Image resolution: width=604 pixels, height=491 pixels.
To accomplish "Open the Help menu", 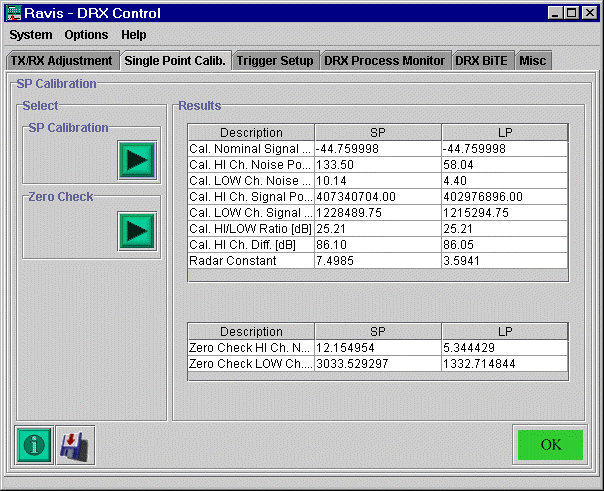I will pos(134,35).
